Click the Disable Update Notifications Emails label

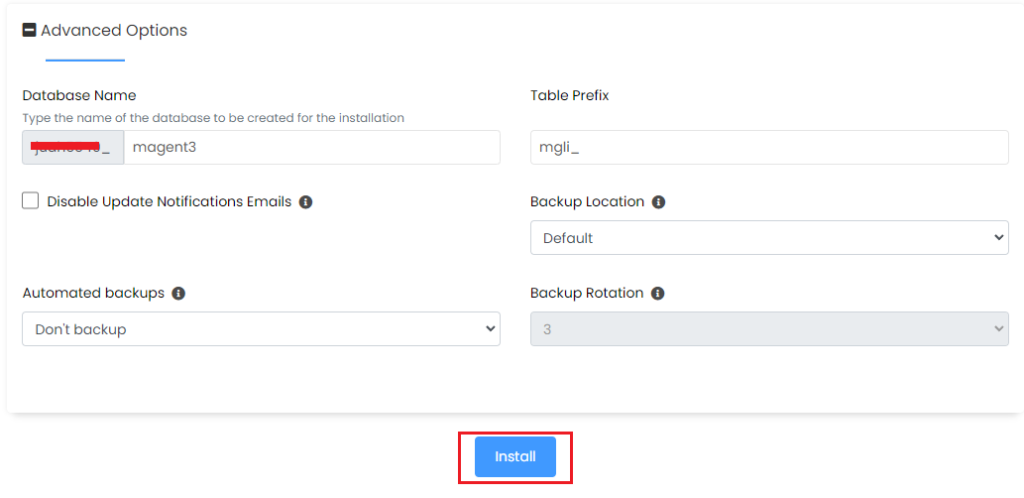(x=169, y=202)
